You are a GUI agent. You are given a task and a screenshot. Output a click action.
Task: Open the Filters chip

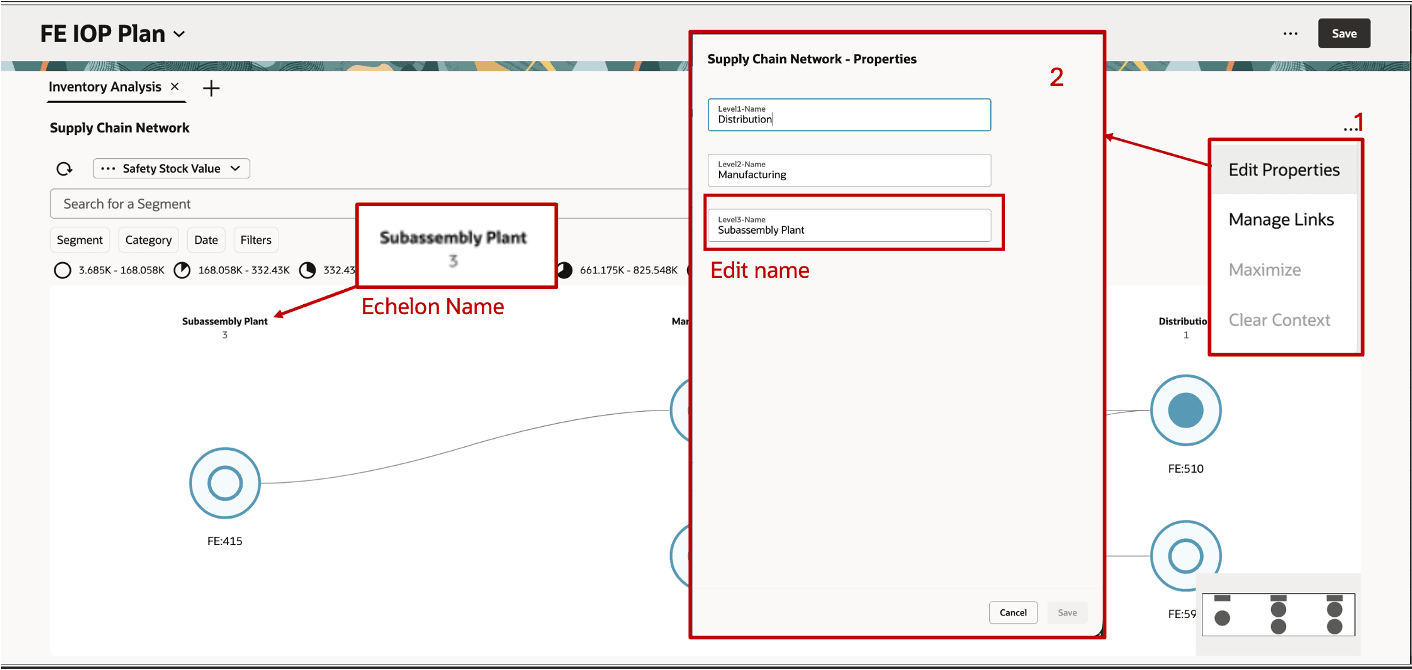click(x=256, y=240)
